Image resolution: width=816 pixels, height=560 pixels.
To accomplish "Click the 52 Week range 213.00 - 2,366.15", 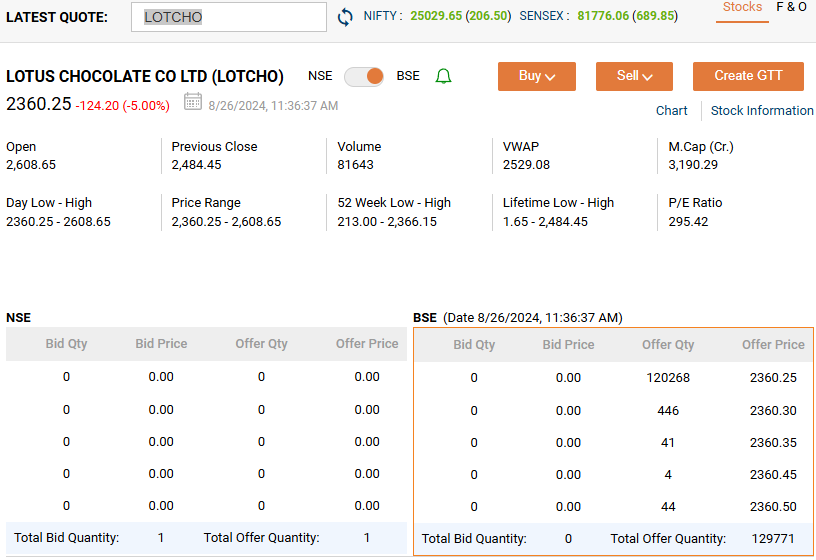I will tap(387, 222).
